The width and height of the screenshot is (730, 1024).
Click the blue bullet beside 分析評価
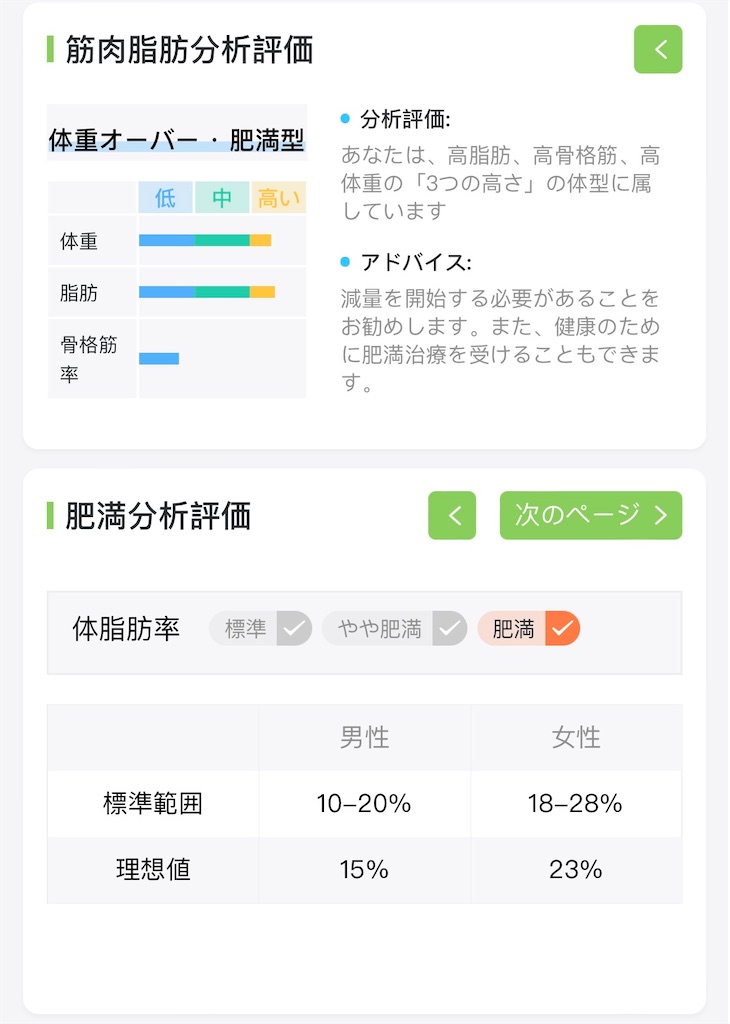click(345, 119)
